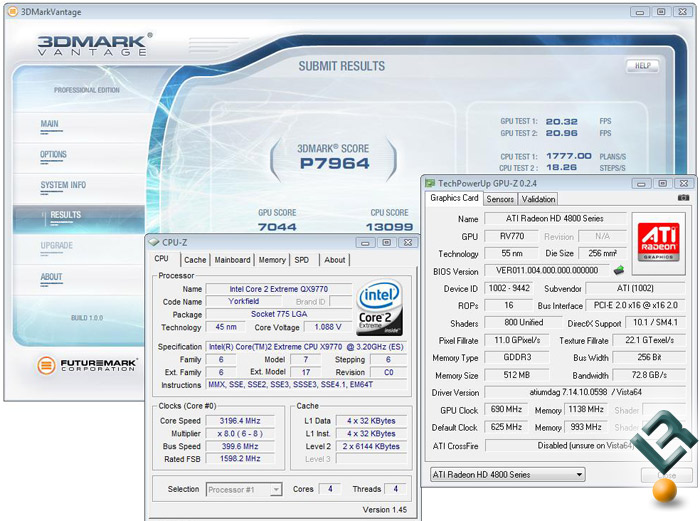Click the ATI Radeon logo in GPU-Z
The width and height of the screenshot is (700, 521).
pyautogui.click(x=658, y=242)
